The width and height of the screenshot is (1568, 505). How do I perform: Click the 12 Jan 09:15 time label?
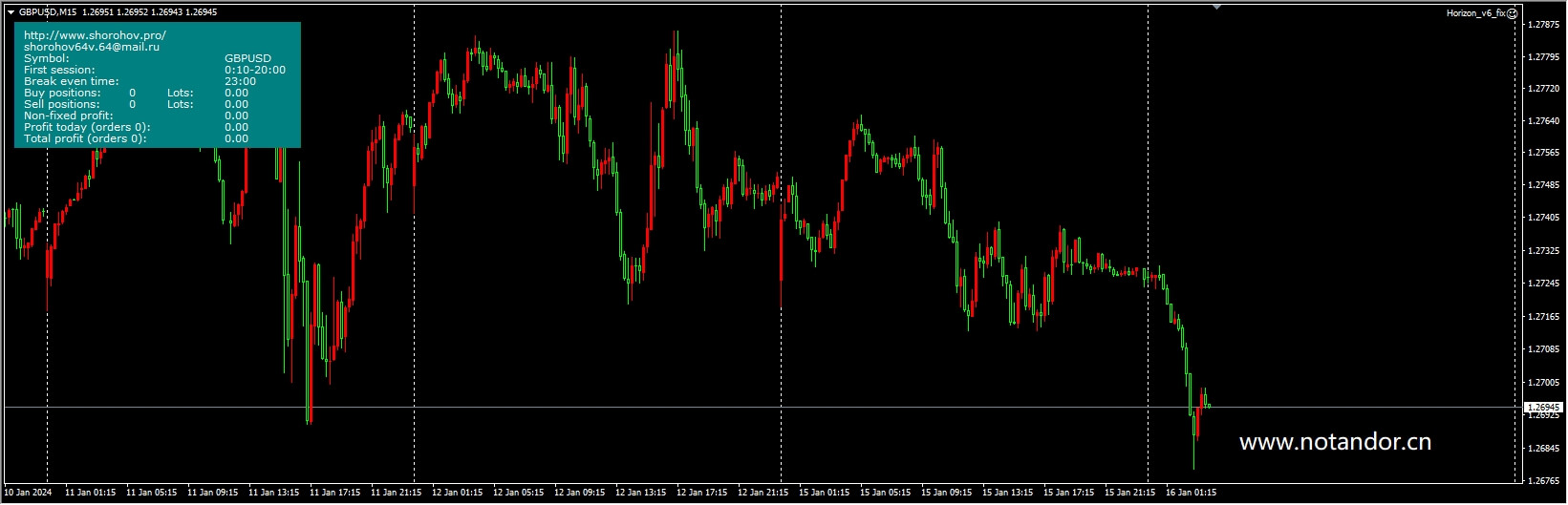(x=579, y=493)
